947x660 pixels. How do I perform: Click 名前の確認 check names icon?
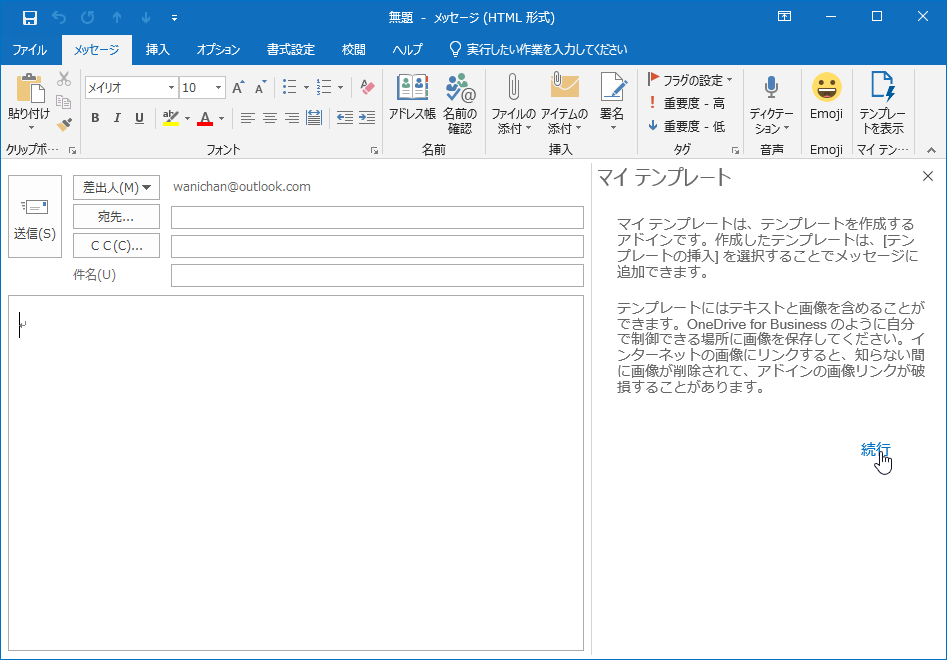[460, 101]
